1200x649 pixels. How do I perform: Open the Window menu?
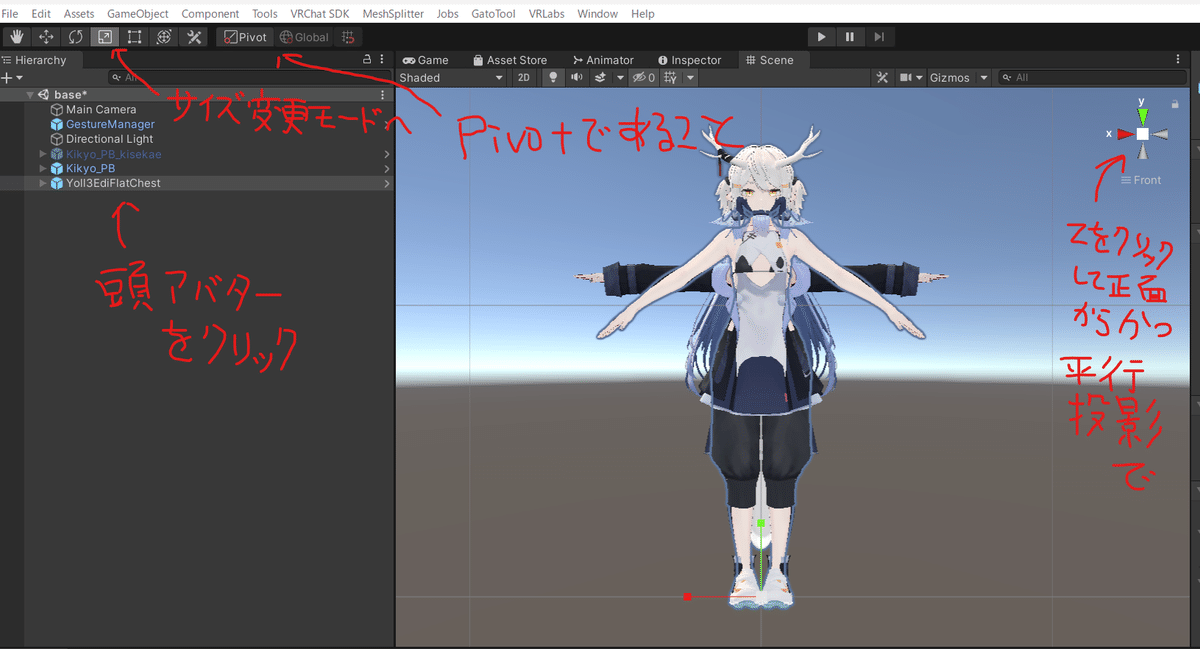(598, 14)
